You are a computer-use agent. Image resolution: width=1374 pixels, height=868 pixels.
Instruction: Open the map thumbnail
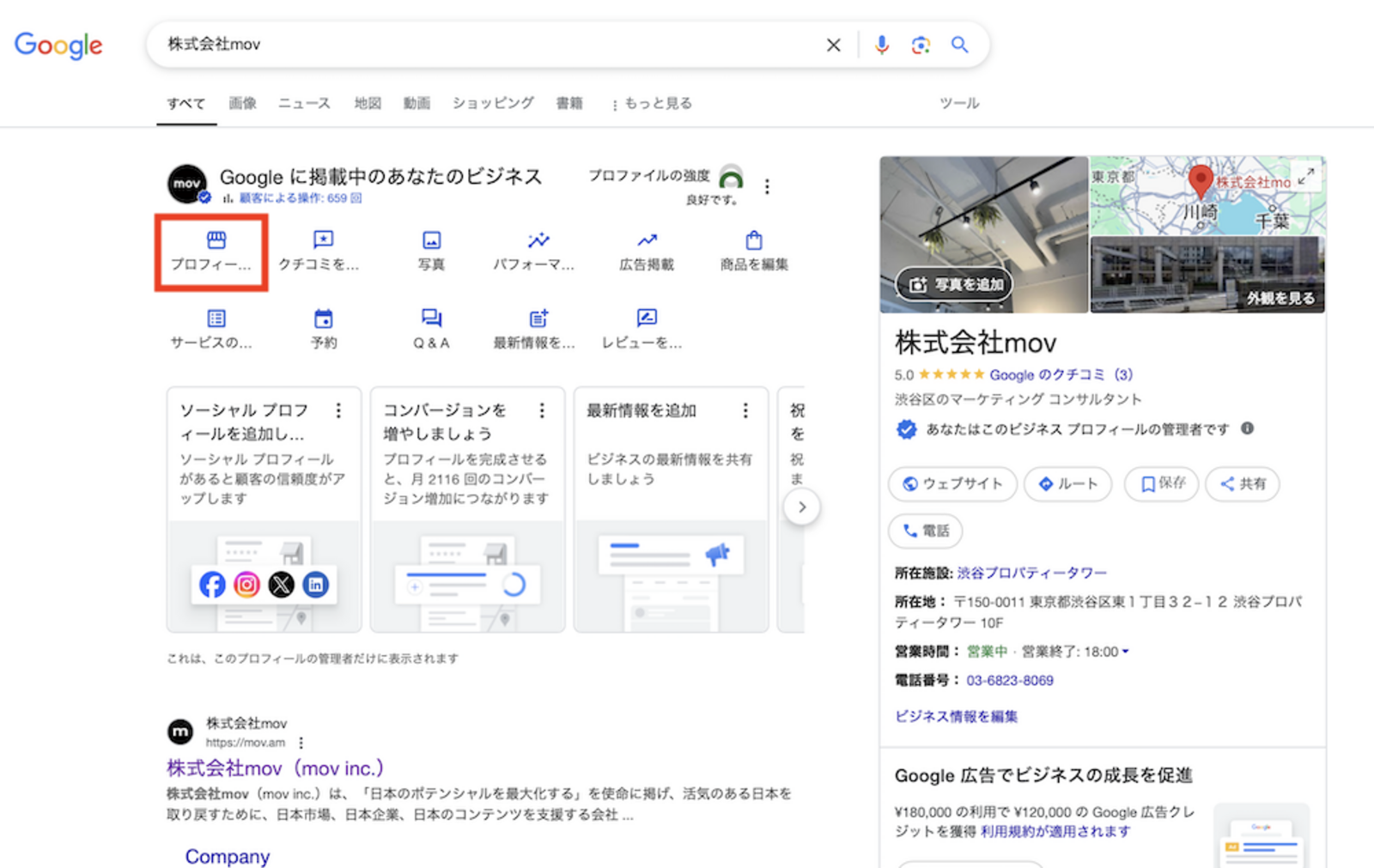pos(1207,195)
